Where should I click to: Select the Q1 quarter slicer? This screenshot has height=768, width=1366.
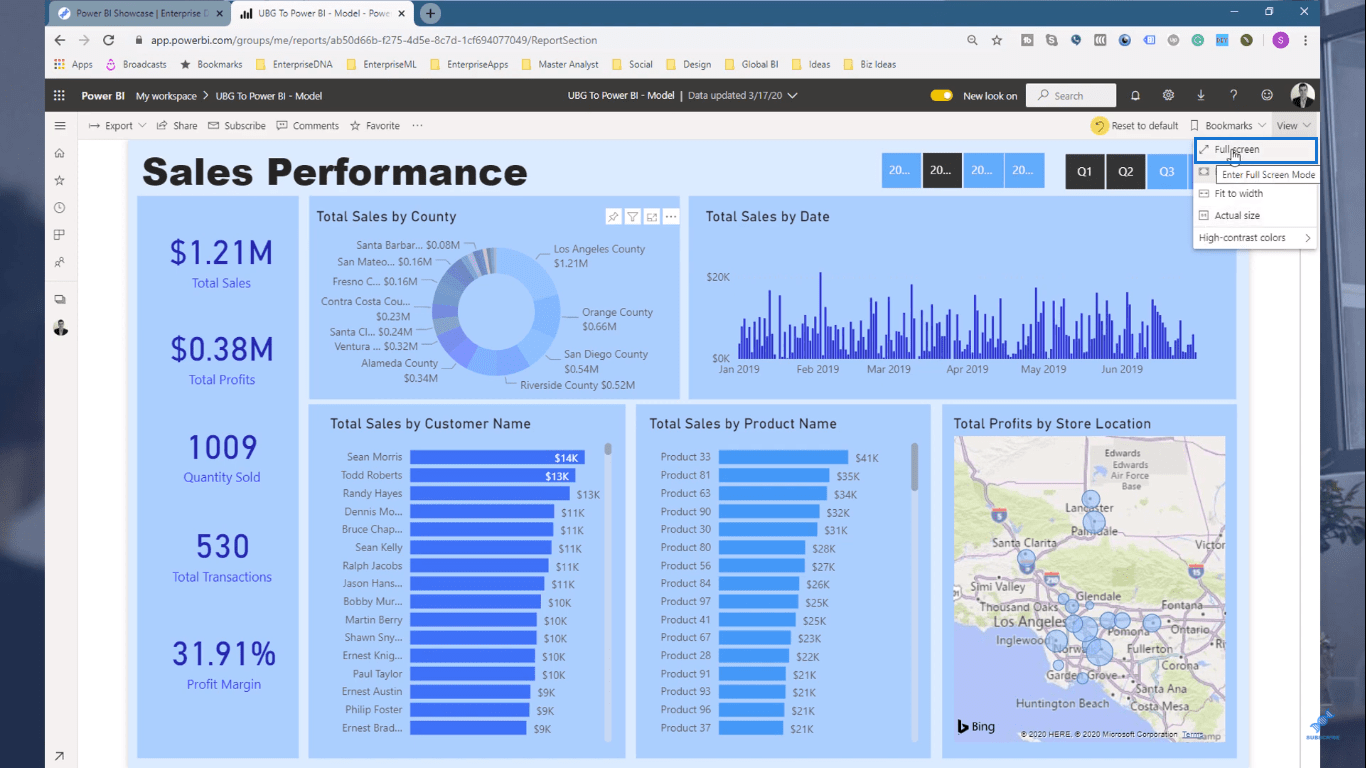tap(1085, 171)
